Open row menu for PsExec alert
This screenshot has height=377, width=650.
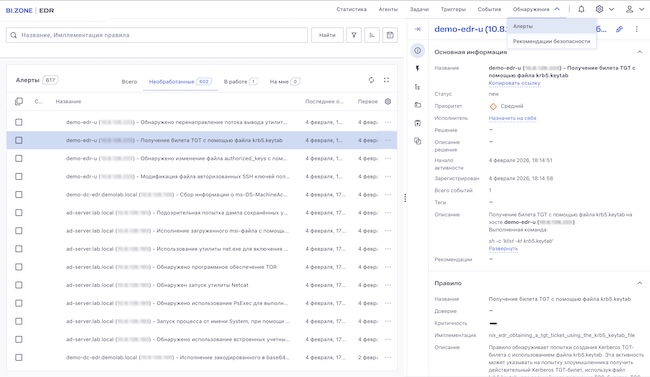(388, 303)
